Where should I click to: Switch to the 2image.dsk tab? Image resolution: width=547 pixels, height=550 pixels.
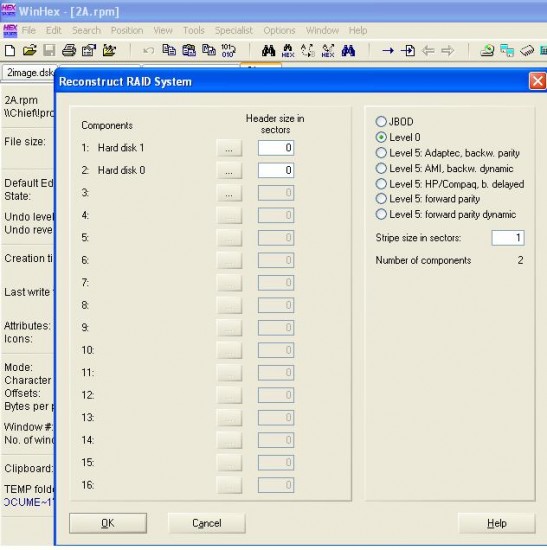point(29,73)
